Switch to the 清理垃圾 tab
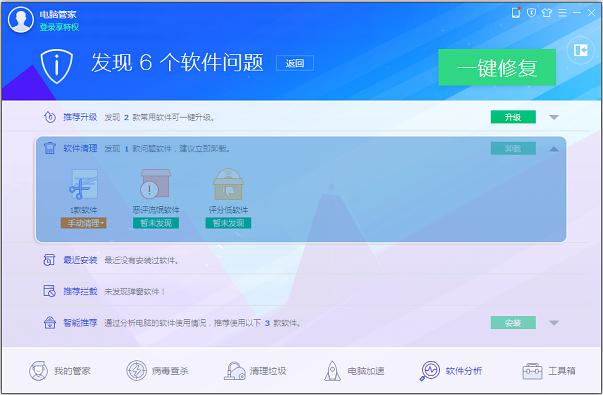The width and height of the screenshot is (603, 395). (x=255, y=371)
